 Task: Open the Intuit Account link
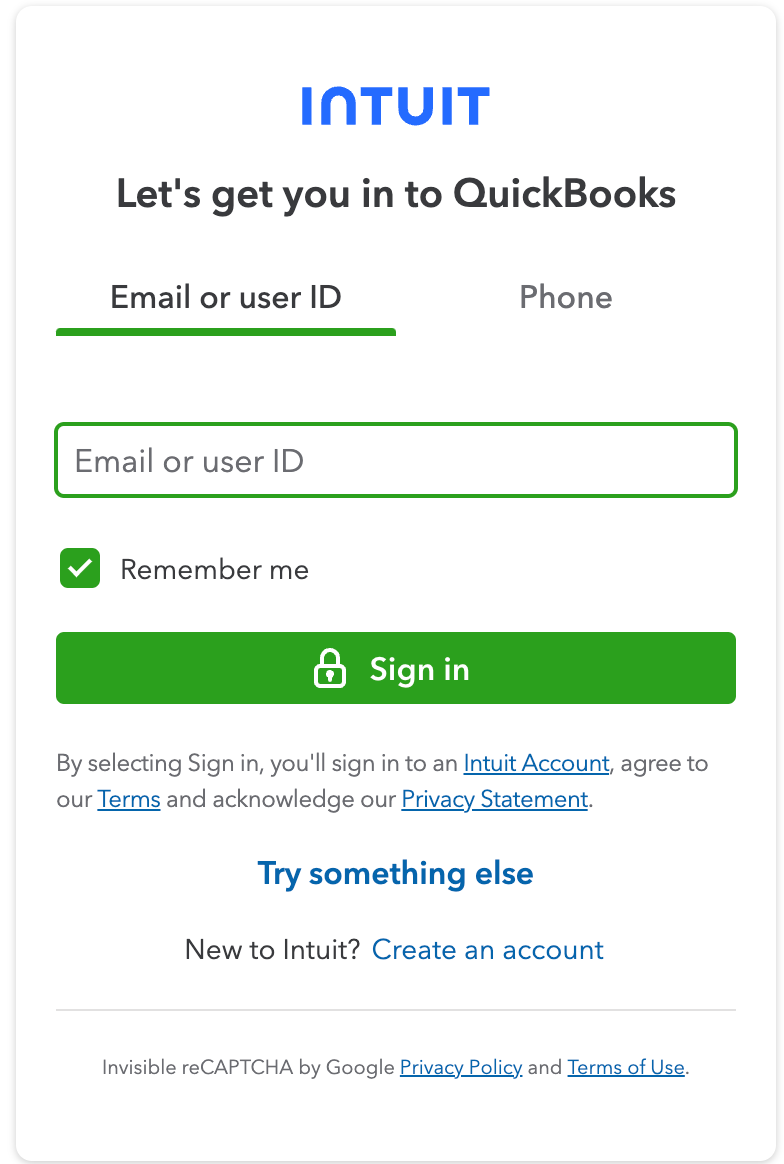click(536, 763)
